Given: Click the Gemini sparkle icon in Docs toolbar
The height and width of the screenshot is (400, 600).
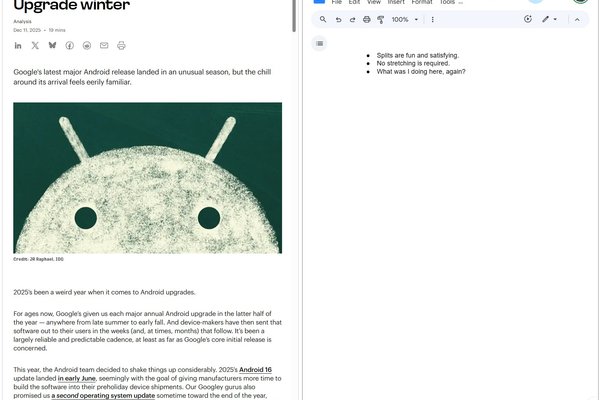Looking at the screenshot, I should tap(528, 19).
